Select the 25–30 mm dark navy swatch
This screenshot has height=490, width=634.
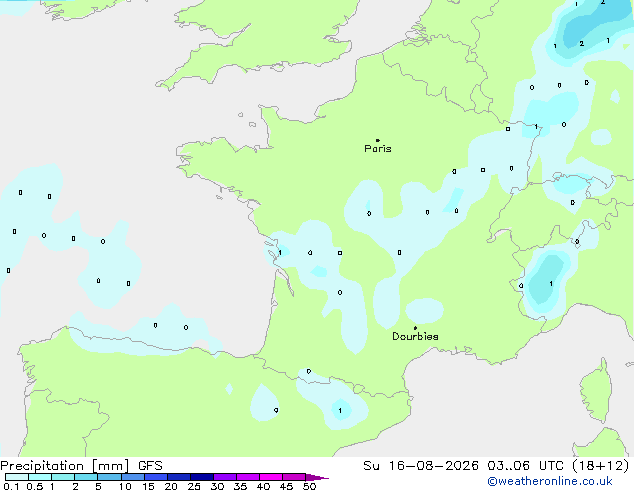click(x=202, y=477)
